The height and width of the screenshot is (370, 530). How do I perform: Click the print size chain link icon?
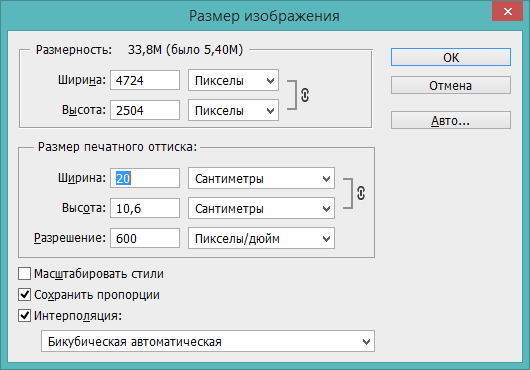coord(361,193)
